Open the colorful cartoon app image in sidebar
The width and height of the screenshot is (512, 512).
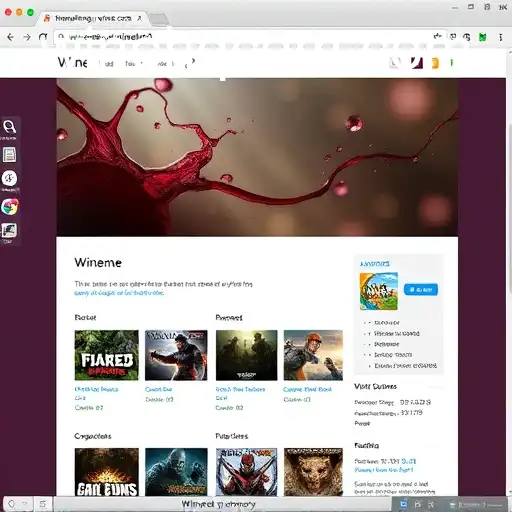(379, 291)
